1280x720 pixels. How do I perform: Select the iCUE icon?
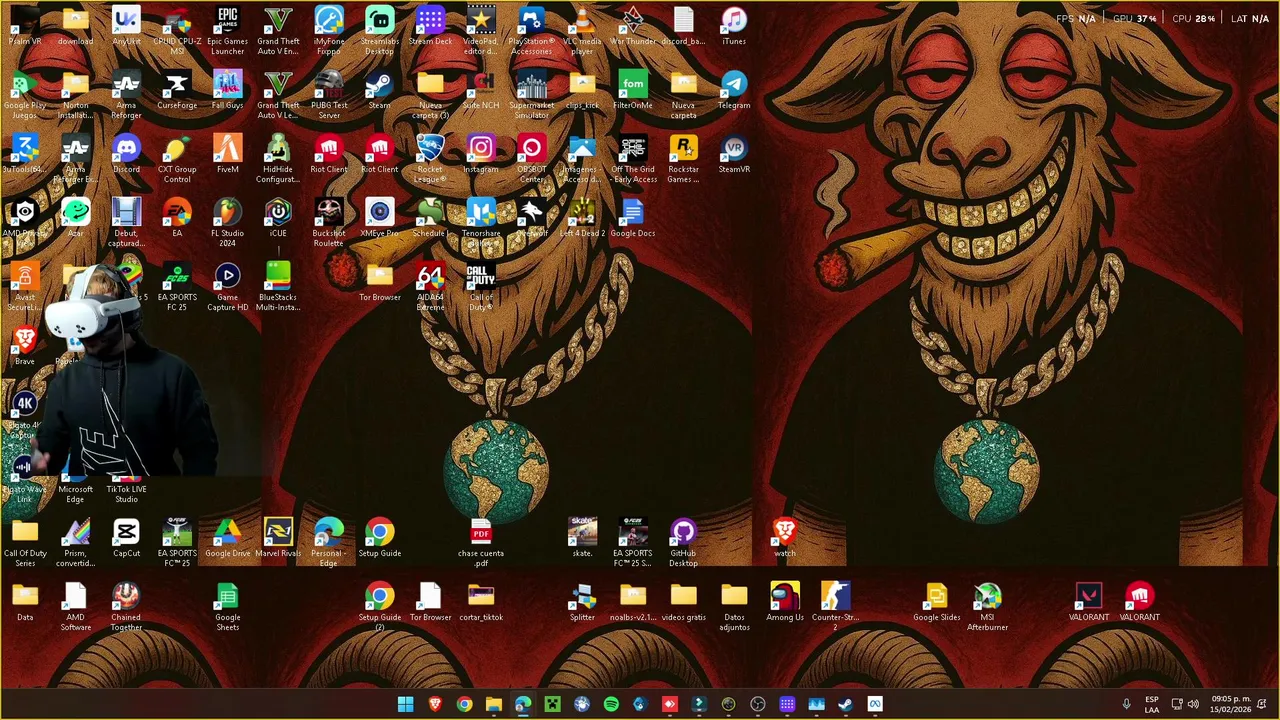[278, 219]
